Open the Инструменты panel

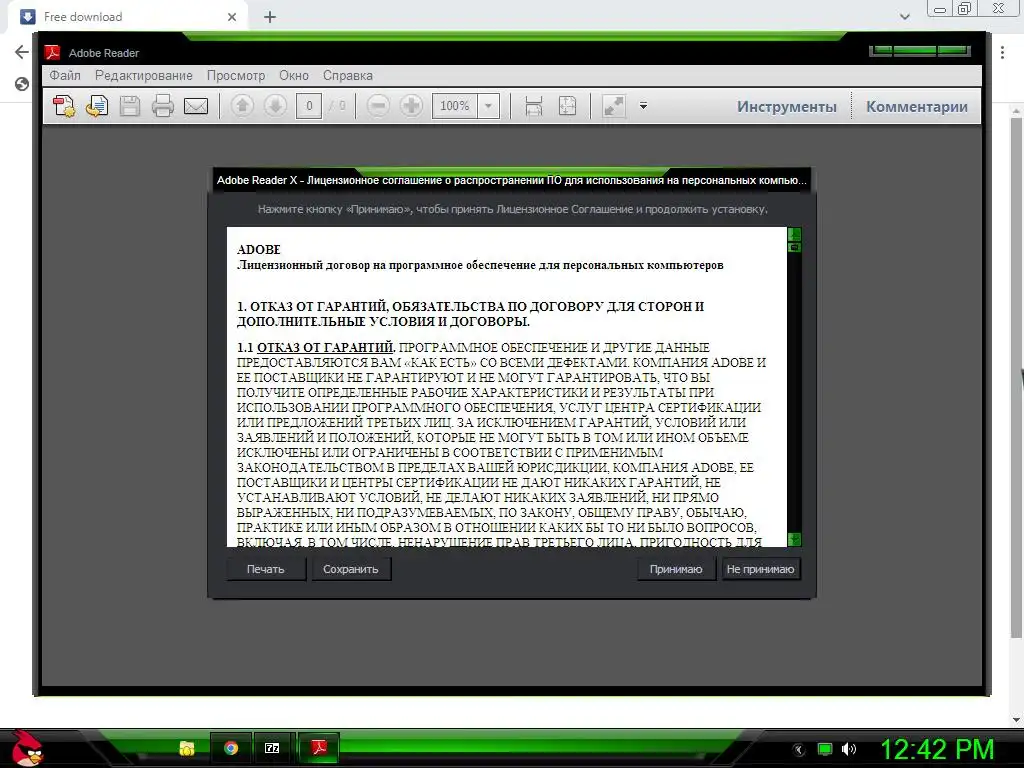(x=786, y=106)
